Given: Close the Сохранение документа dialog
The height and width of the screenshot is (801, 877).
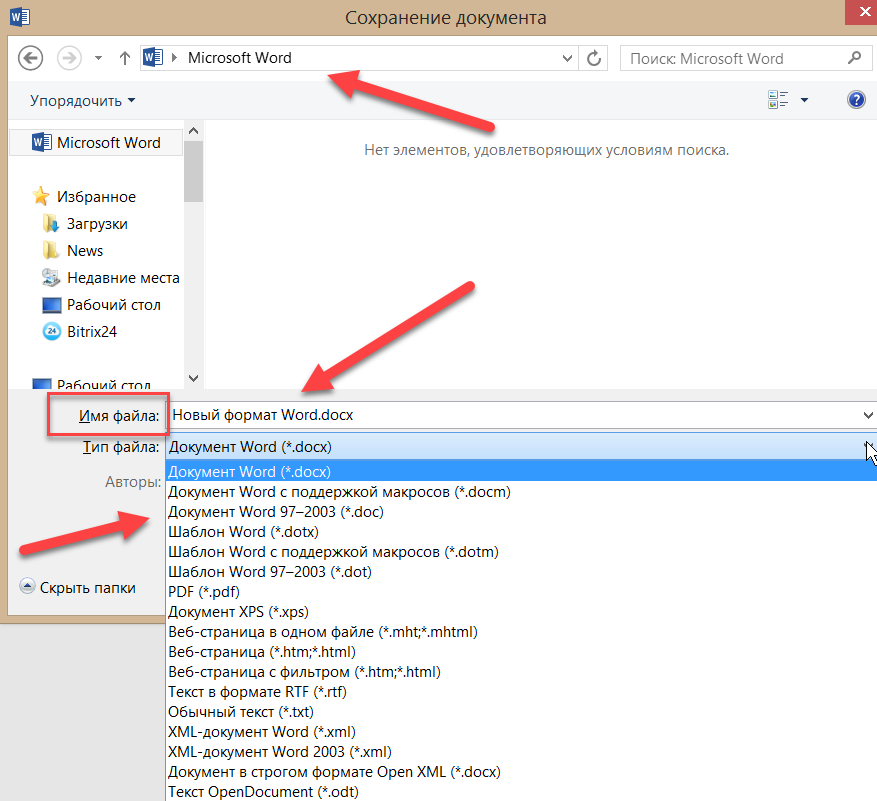Looking at the screenshot, I should coord(861,12).
